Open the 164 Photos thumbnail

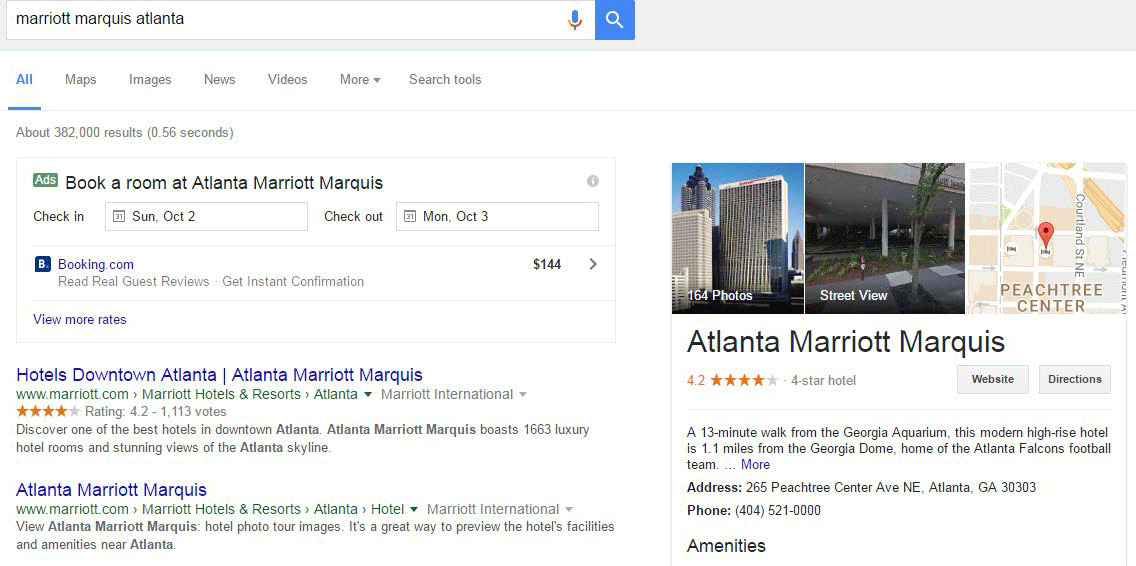[x=738, y=238]
